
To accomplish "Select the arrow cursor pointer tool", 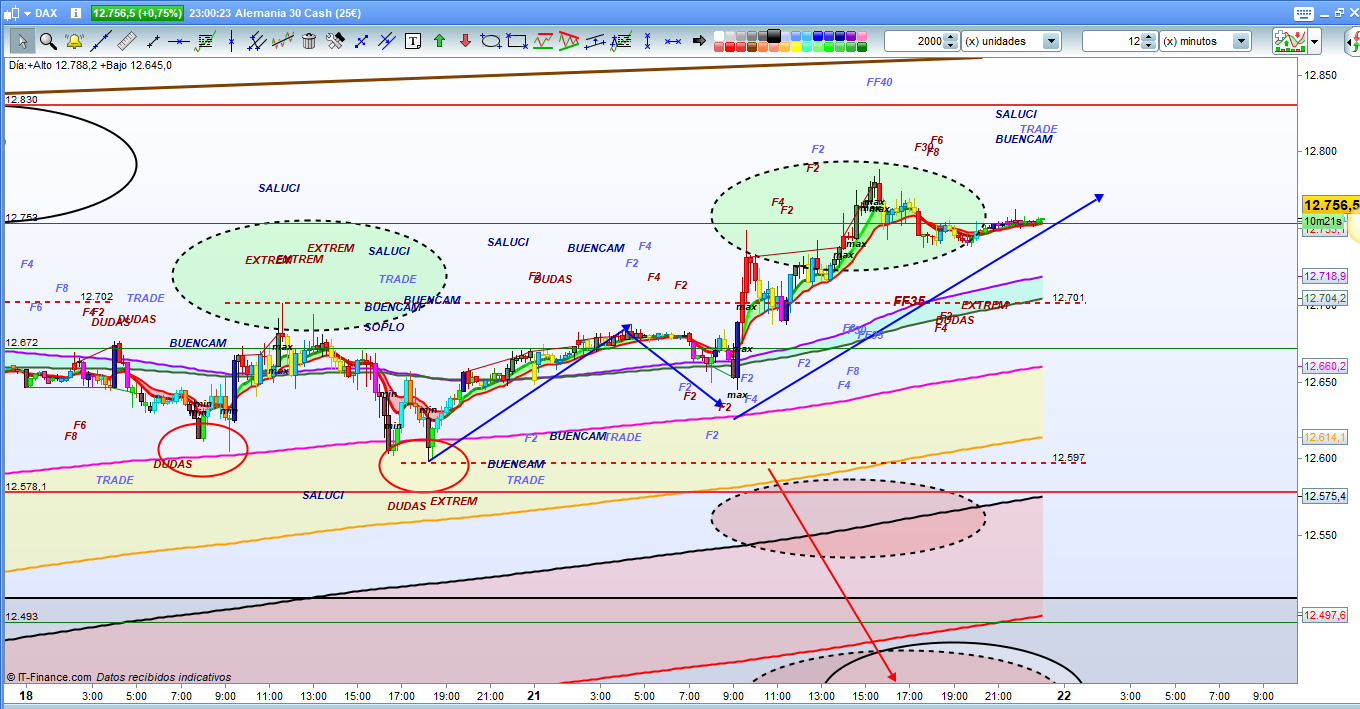I will 22,41.
